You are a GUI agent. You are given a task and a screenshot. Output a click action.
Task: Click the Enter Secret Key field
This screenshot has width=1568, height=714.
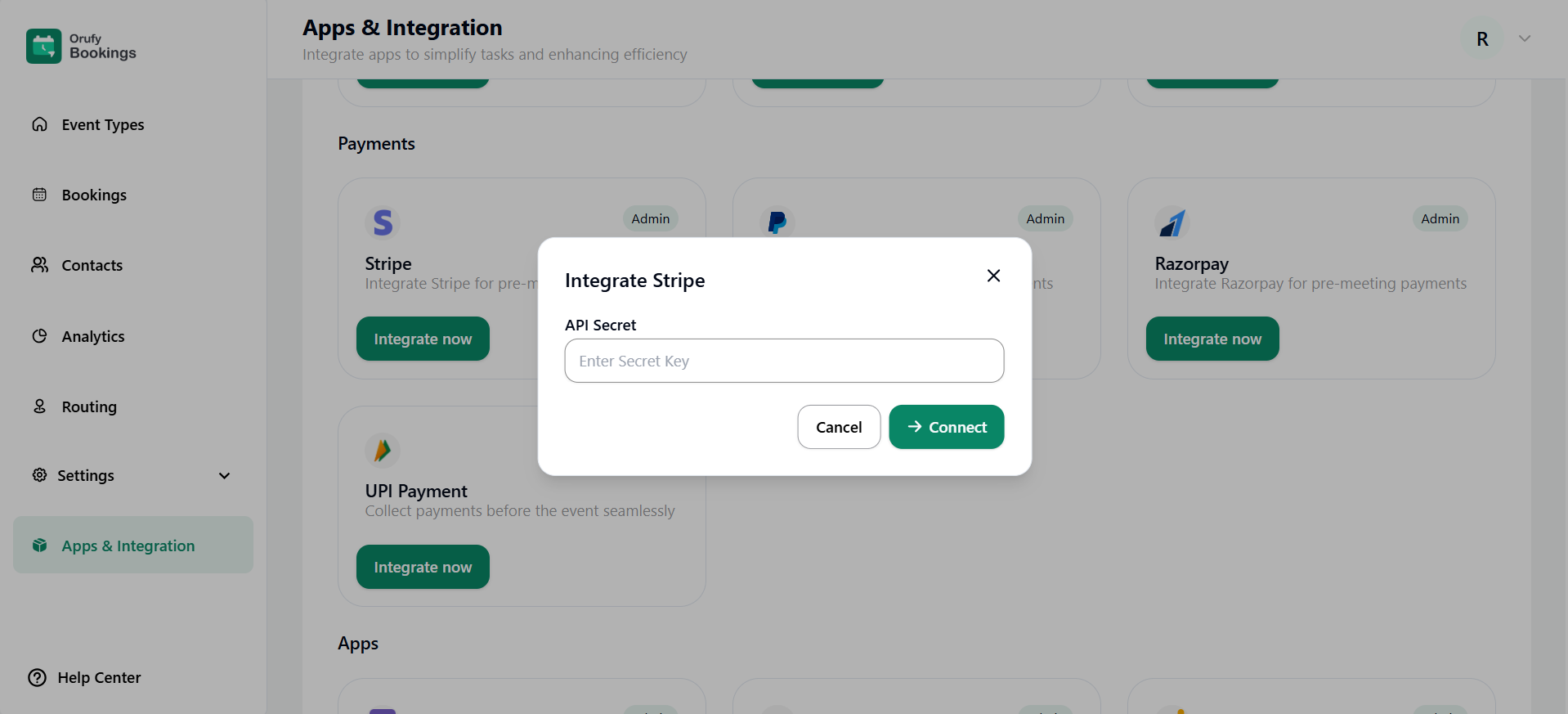point(784,361)
